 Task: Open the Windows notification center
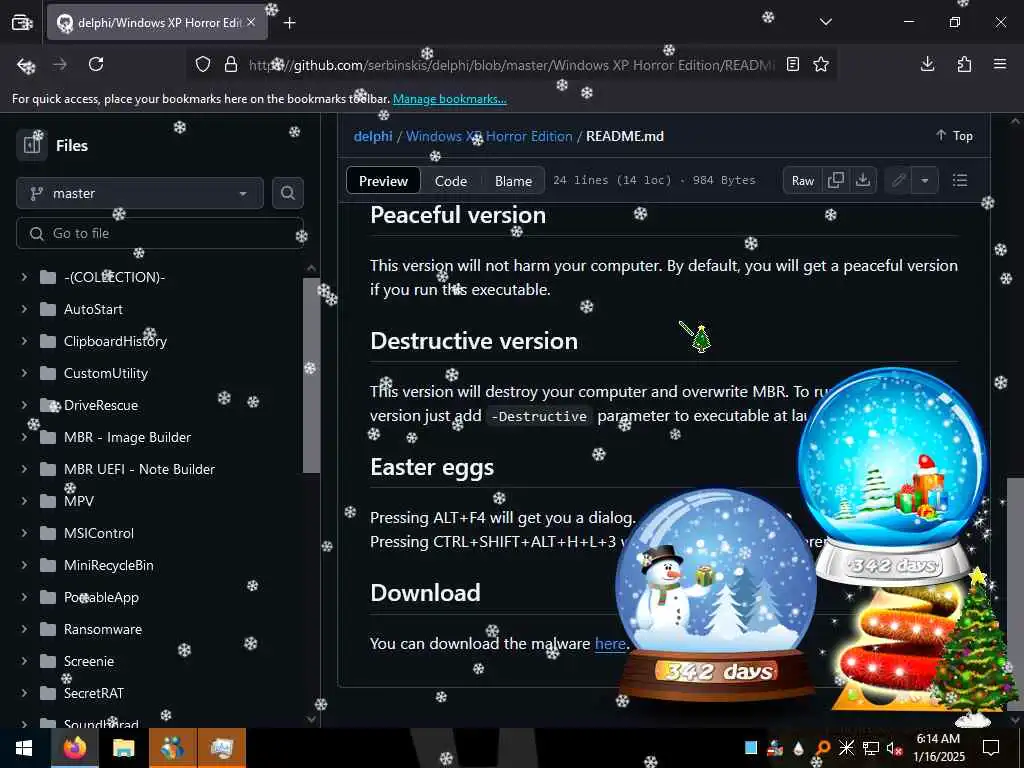[991, 748]
